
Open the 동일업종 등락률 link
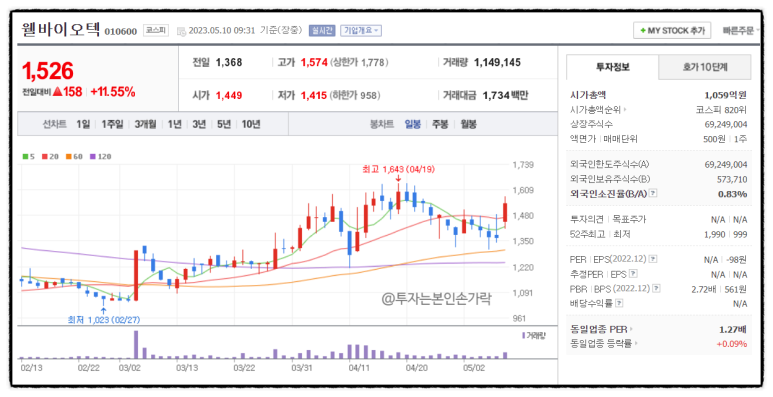coord(604,343)
